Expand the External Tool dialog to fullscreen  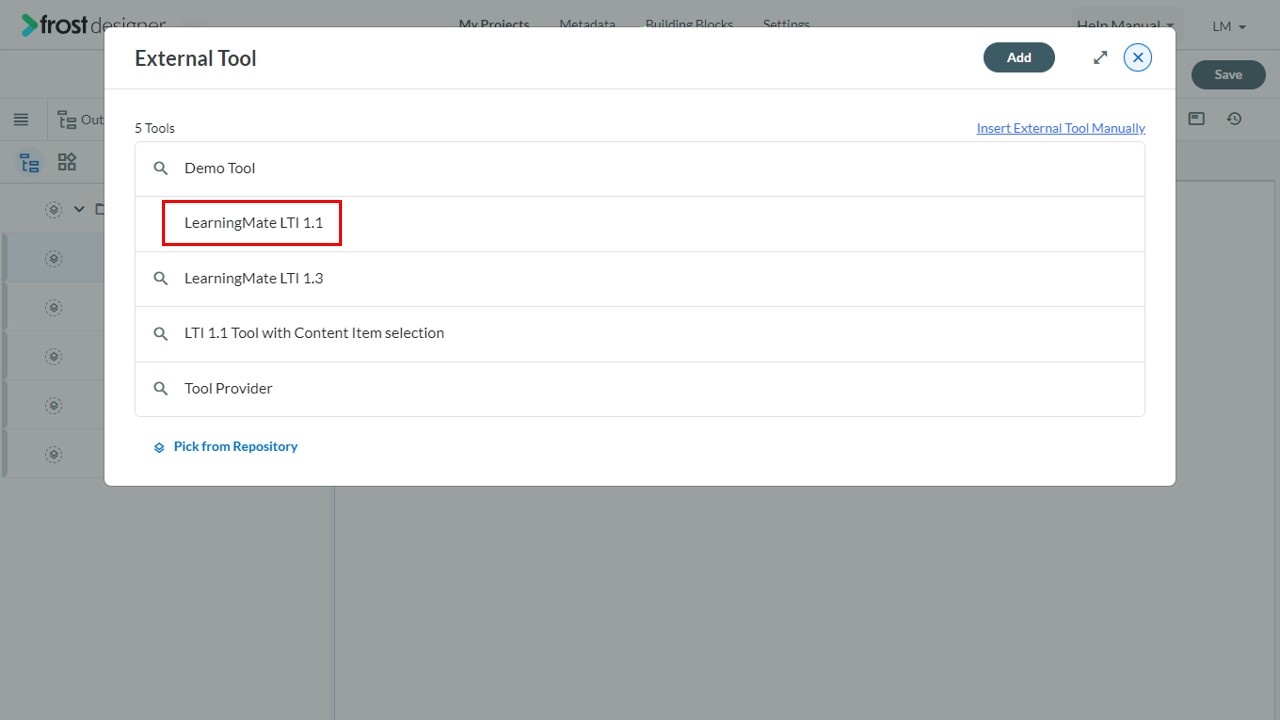1100,58
